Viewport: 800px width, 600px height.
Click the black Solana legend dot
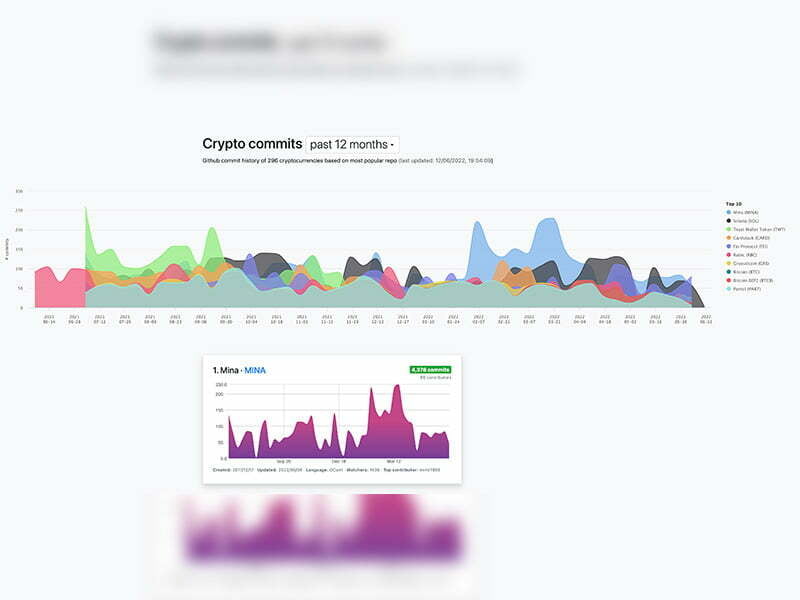pos(727,221)
